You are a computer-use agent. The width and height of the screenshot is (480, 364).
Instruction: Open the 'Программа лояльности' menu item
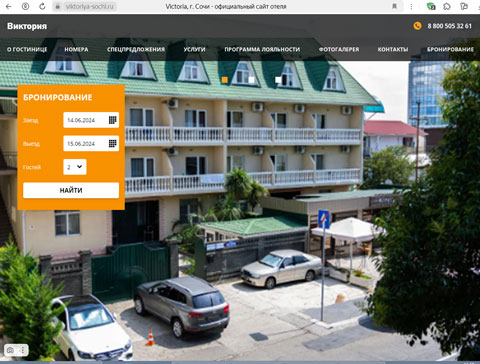click(x=262, y=49)
